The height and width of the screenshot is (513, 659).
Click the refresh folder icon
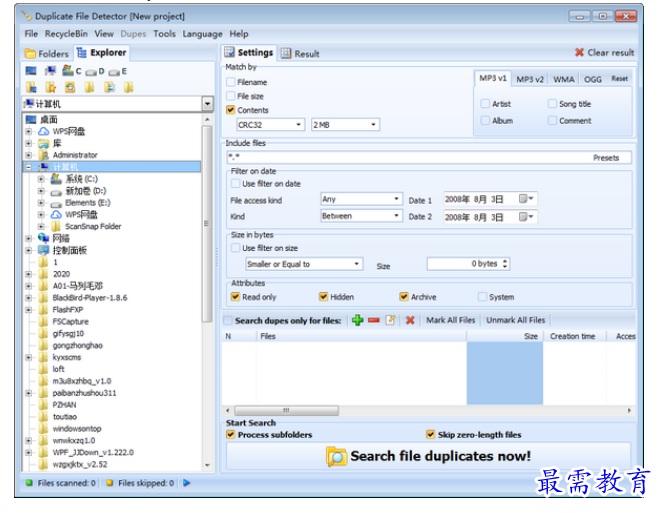point(70,87)
